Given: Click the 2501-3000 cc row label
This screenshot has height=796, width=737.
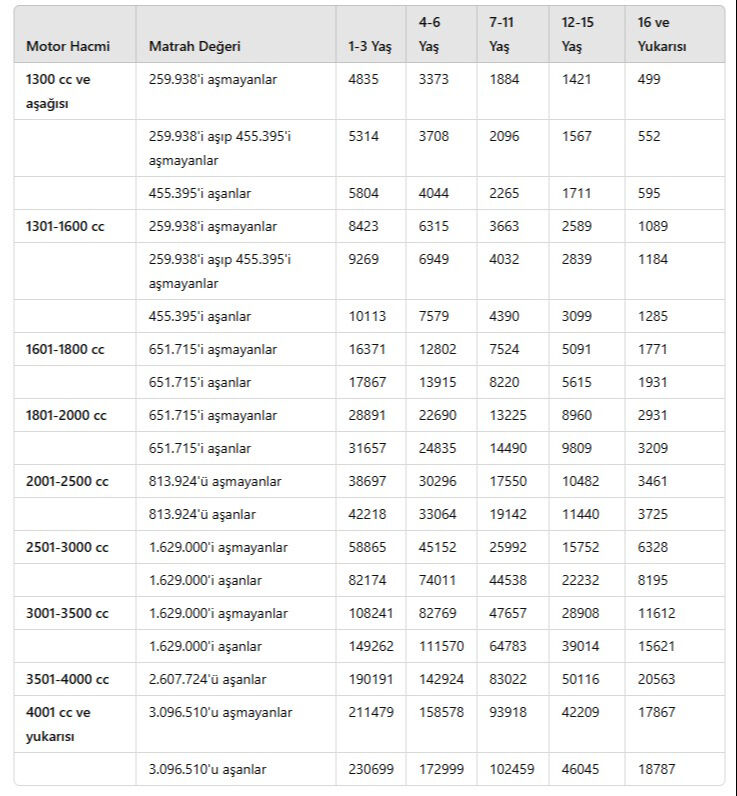Looking at the screenshot, I should click(x=67, y=547).
